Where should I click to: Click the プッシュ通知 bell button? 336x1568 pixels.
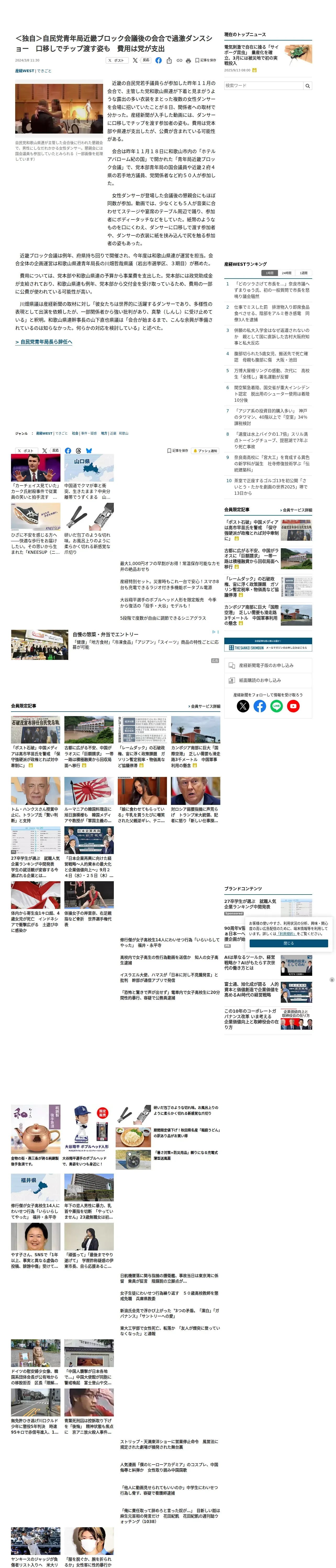[x=205, y=451]
